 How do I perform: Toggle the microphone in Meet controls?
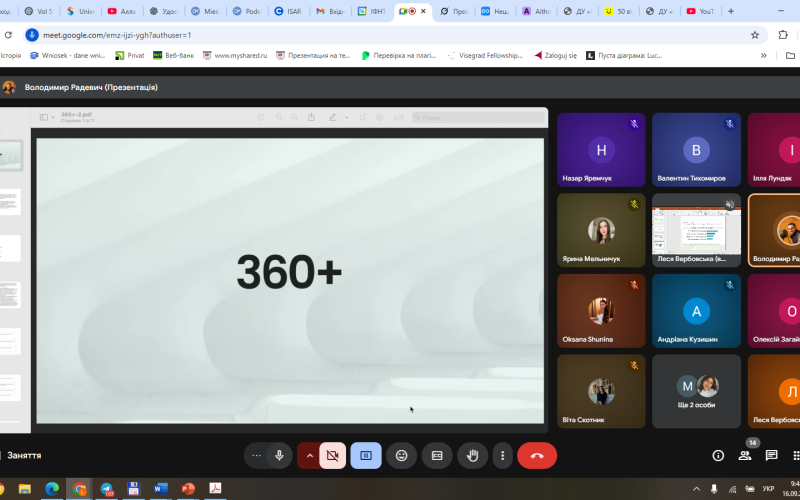279,456
